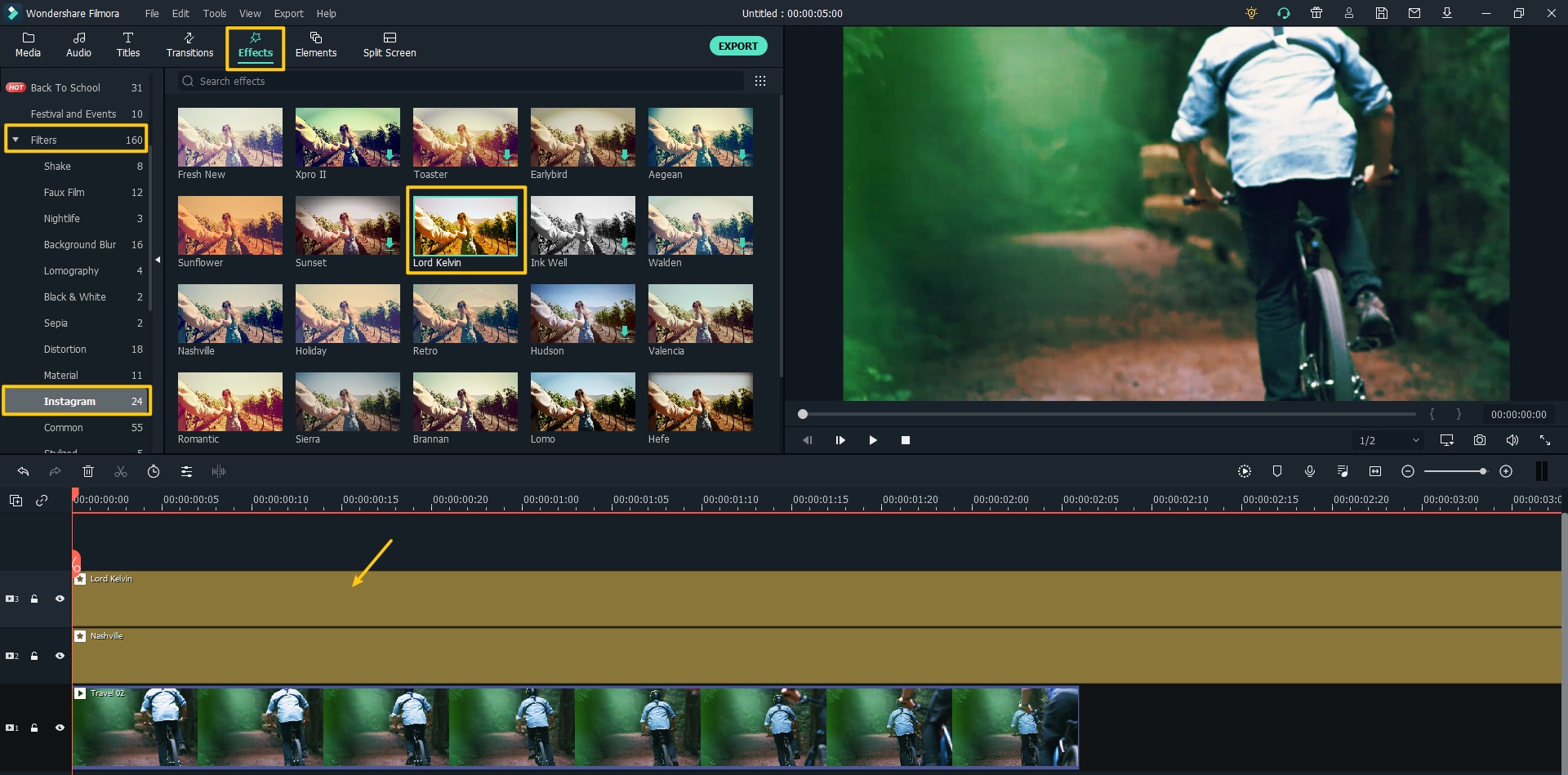The image size is (1568, 775).
Task: Collapse the effects panel with side arrow
Action: click(158, 260)
